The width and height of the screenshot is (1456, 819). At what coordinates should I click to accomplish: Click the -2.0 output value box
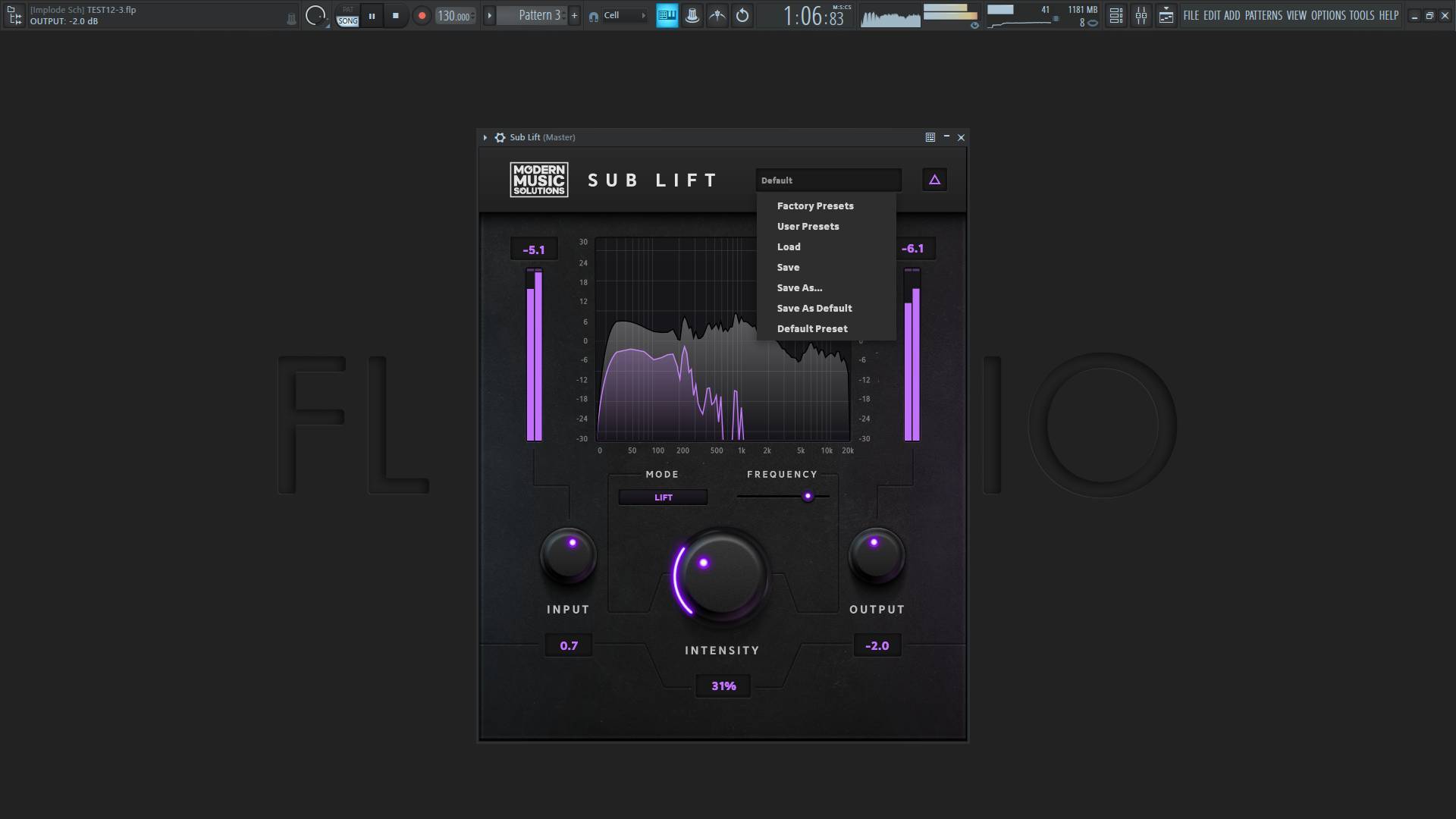tap(877, 645)
